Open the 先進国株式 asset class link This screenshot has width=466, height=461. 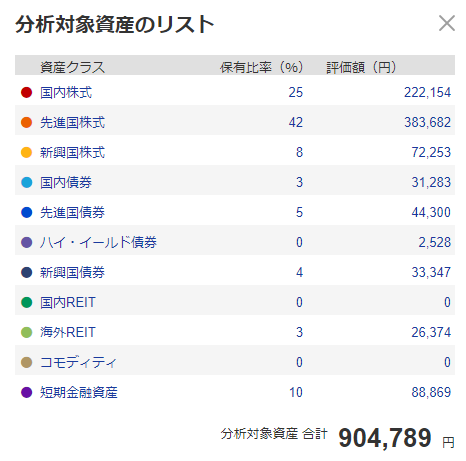[x=72, y=123]
